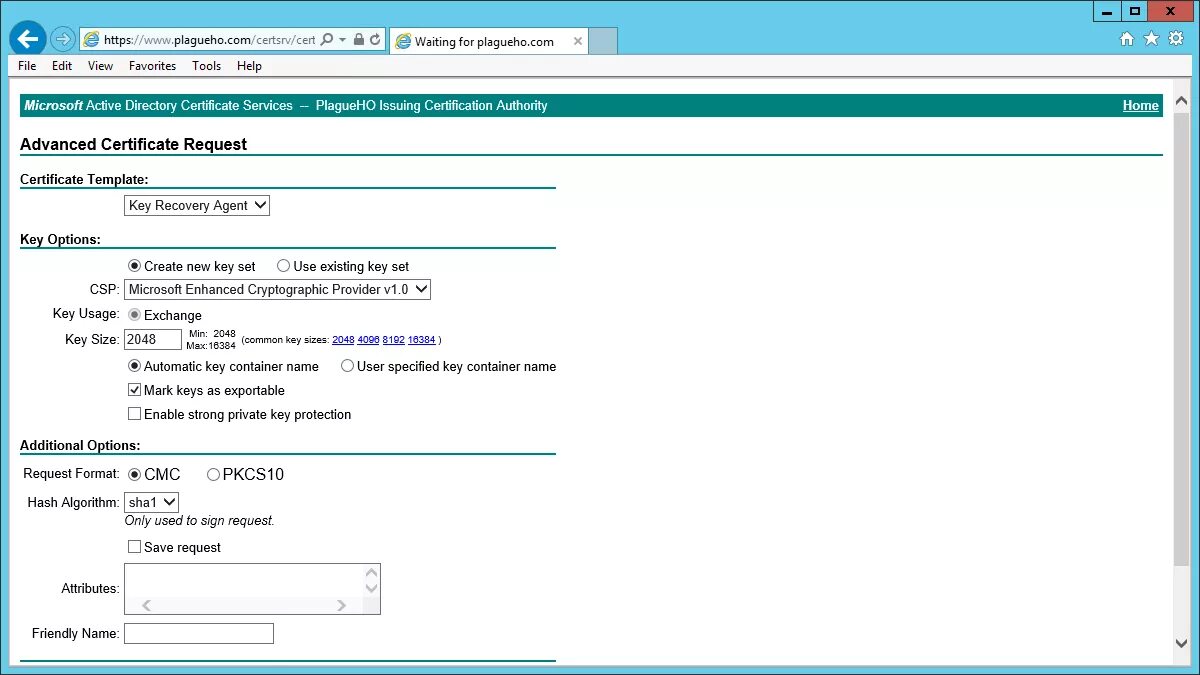Open a new tab with the blank tab button
Viewport: 1200px width, 675px height.
603,41
